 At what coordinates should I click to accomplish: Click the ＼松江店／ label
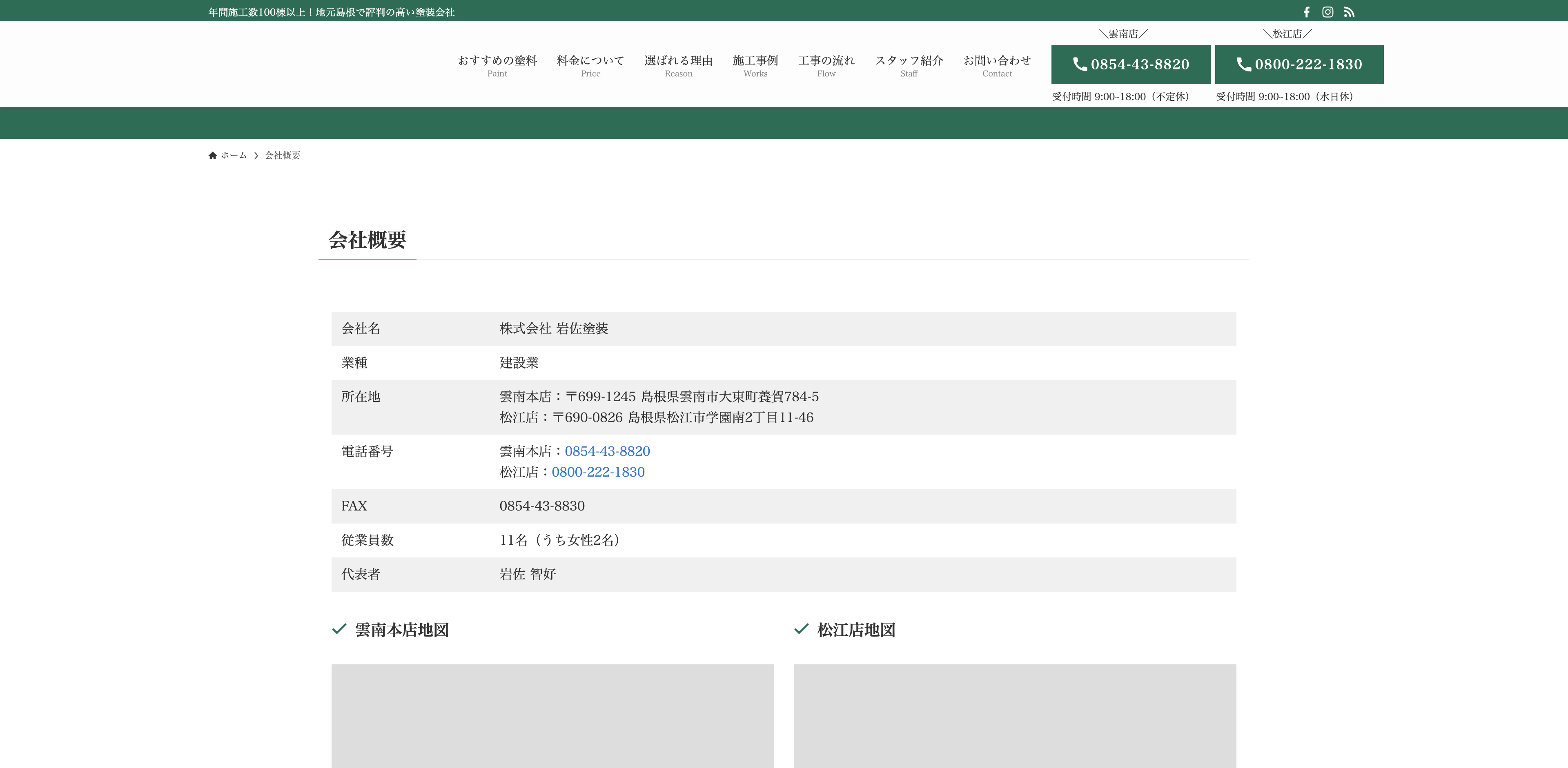(1287, 34)
